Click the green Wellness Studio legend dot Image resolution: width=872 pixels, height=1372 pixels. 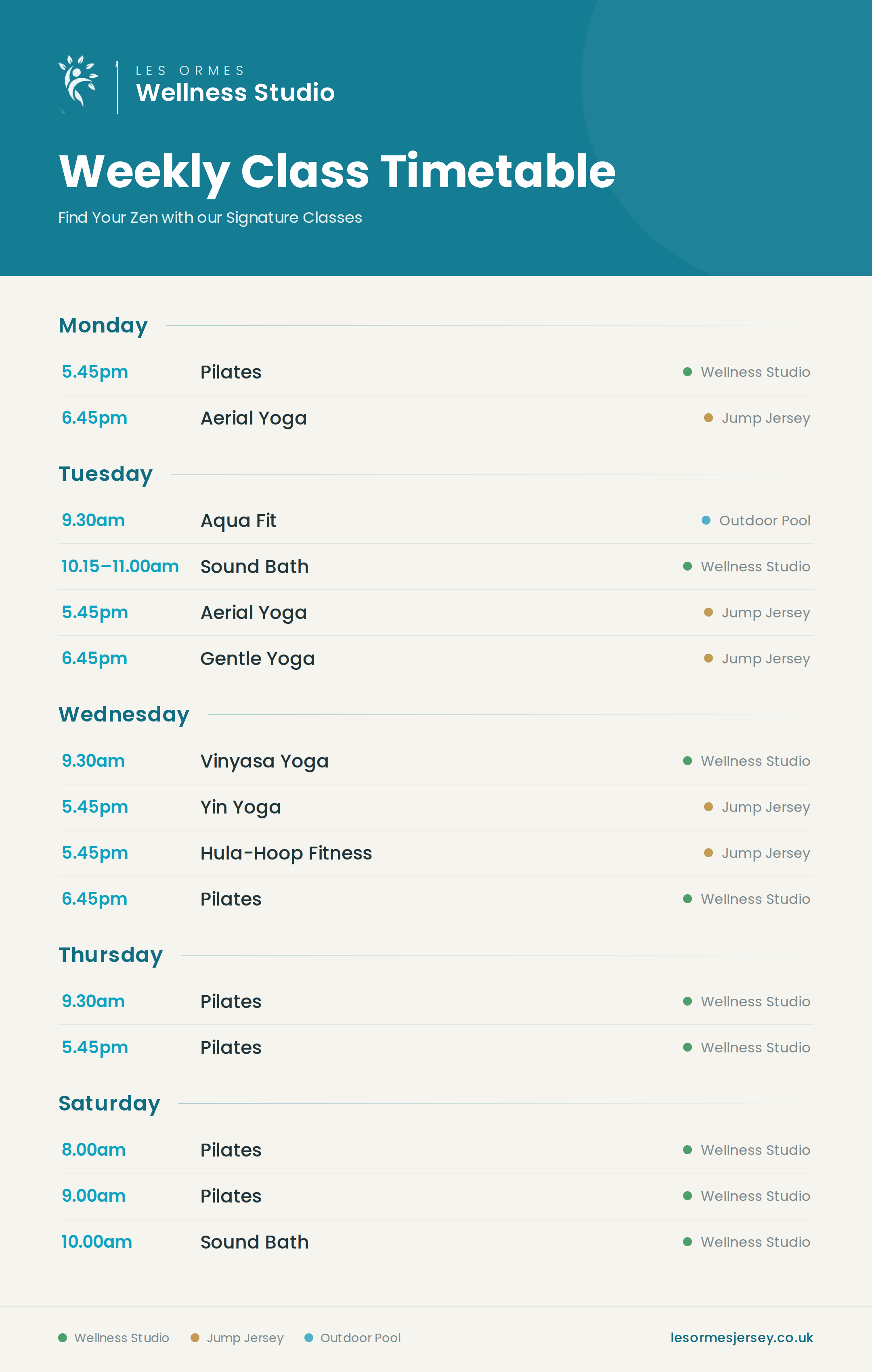[63, 1337]
